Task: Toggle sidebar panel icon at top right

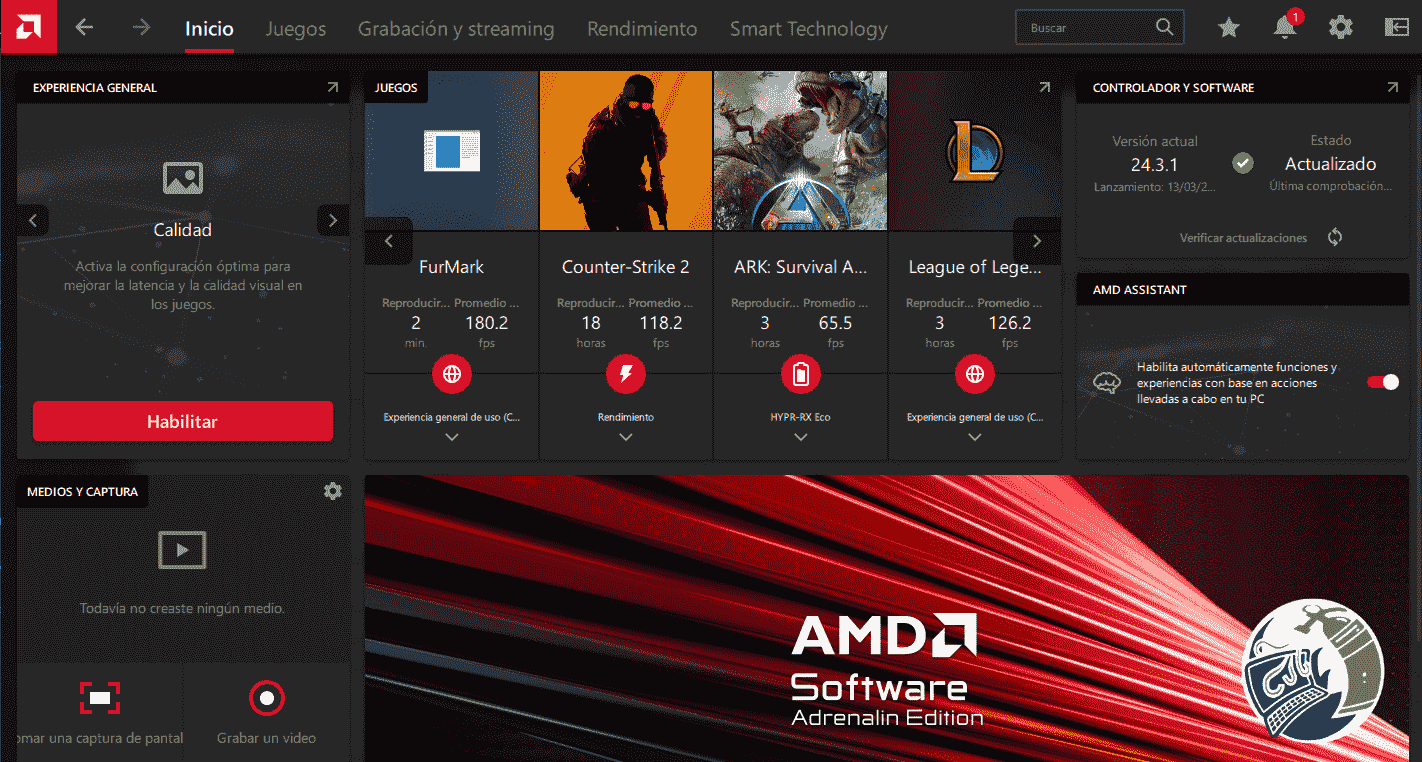Action: point(1396,27)
